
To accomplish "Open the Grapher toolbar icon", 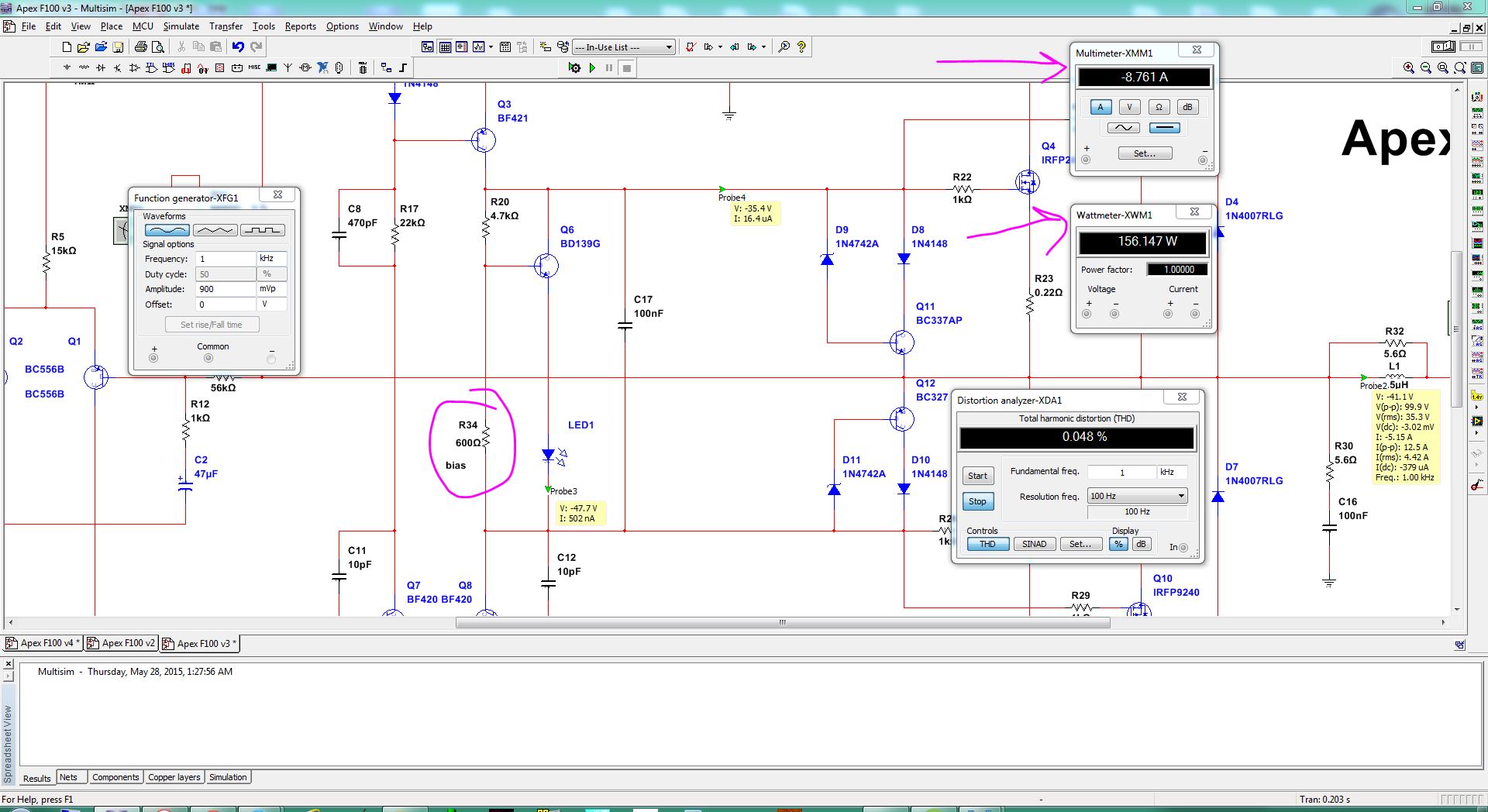I will 478,47.
